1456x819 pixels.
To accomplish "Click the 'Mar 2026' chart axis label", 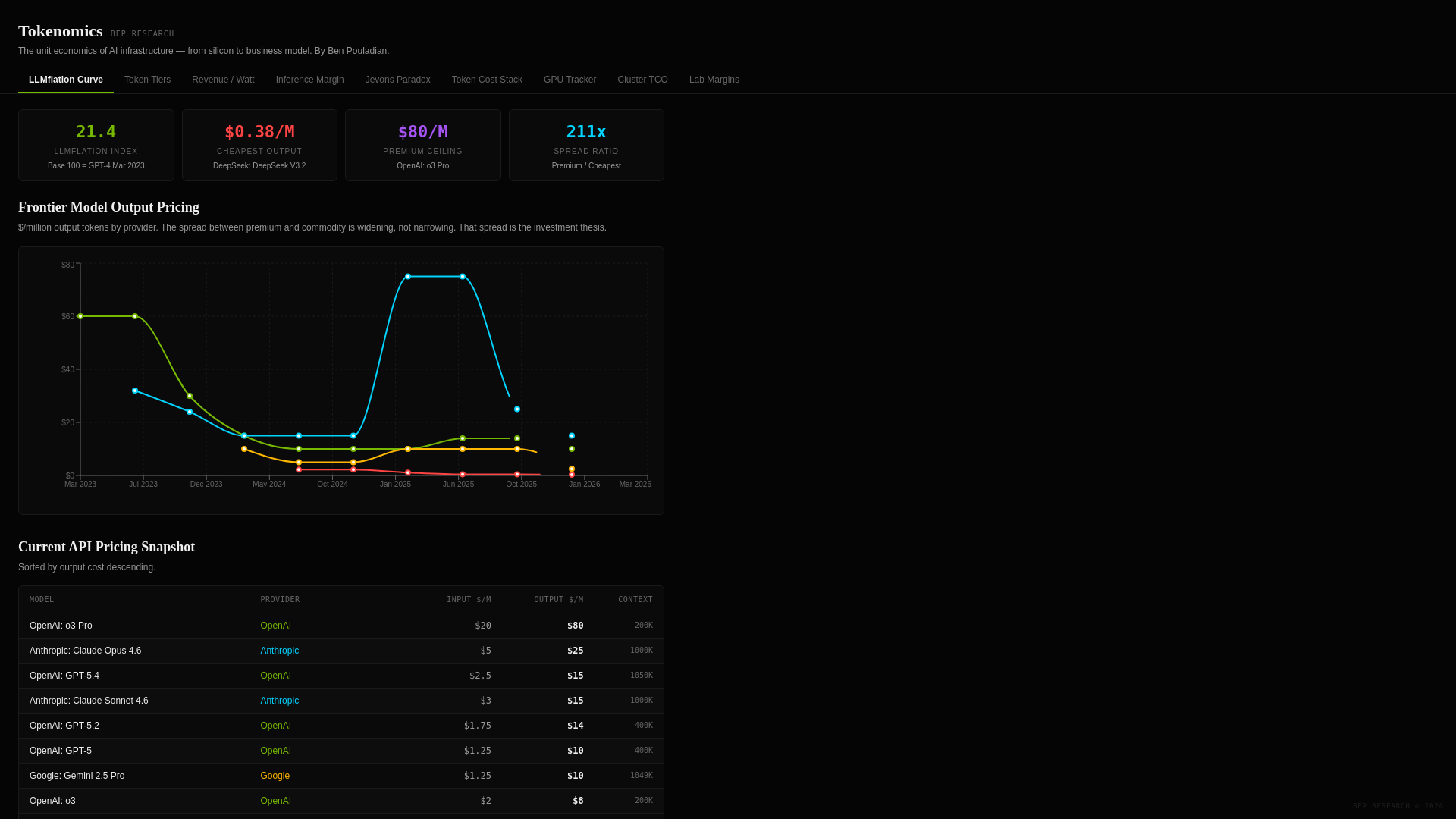I will coord(635,485).
